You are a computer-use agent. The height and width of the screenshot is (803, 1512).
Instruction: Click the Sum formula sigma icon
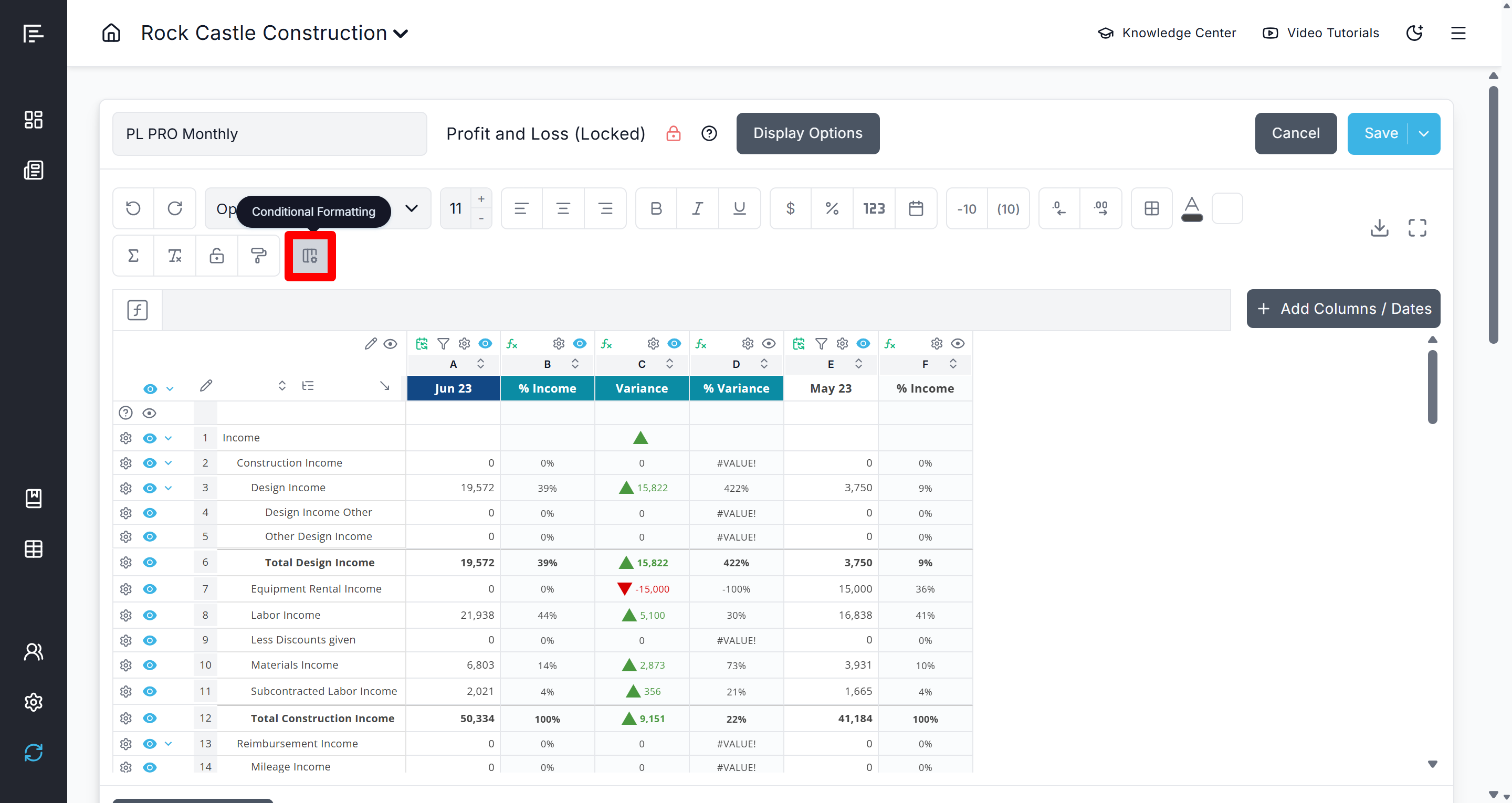point(133,256)
